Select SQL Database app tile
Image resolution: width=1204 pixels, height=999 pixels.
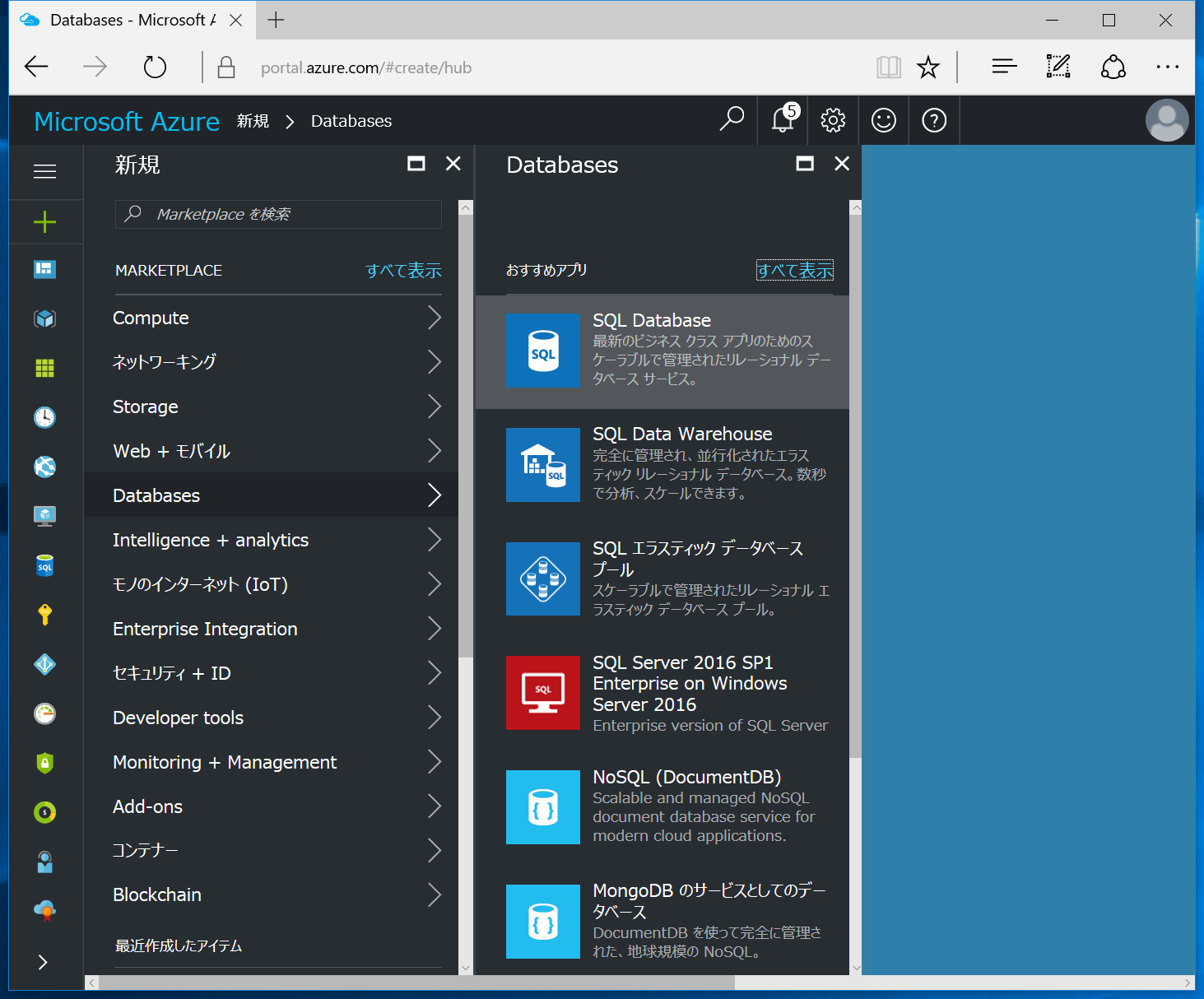662,351
